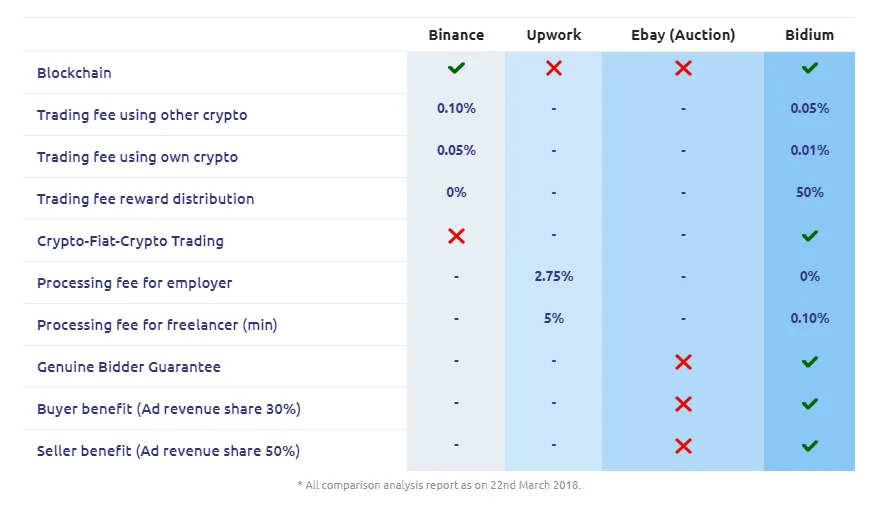Click the red X for Ebay Blockchain
Screen dimensions: 887x513
tap(683, 68)
